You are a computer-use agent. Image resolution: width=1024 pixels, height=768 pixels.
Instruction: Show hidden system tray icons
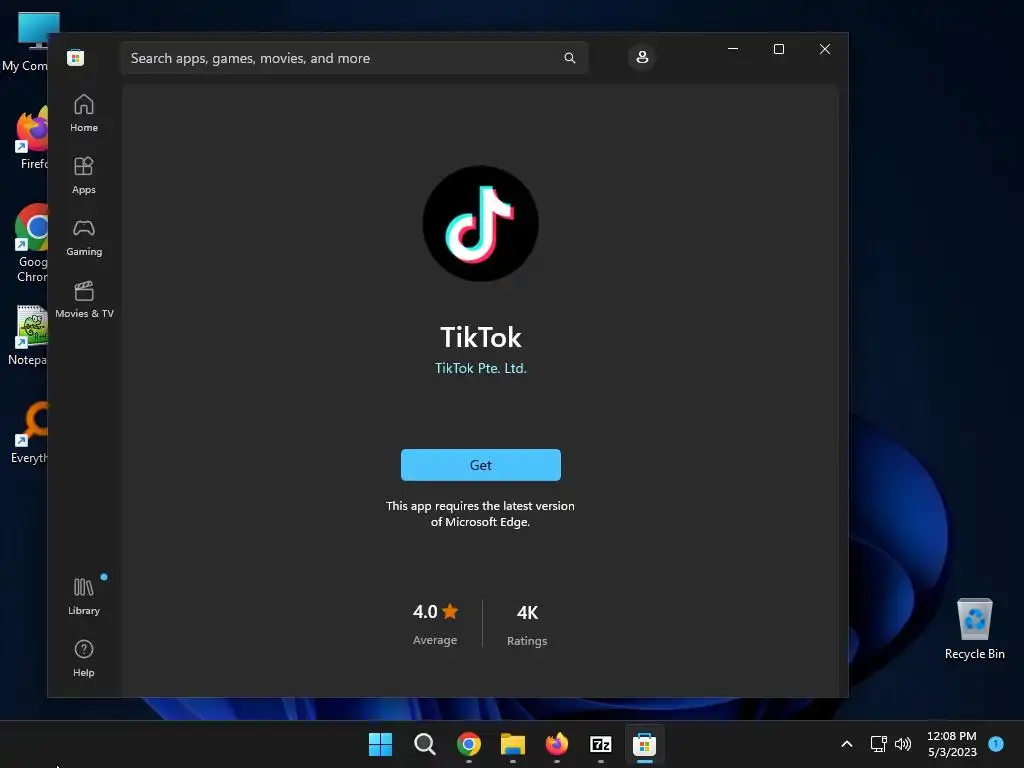[846, 744]
